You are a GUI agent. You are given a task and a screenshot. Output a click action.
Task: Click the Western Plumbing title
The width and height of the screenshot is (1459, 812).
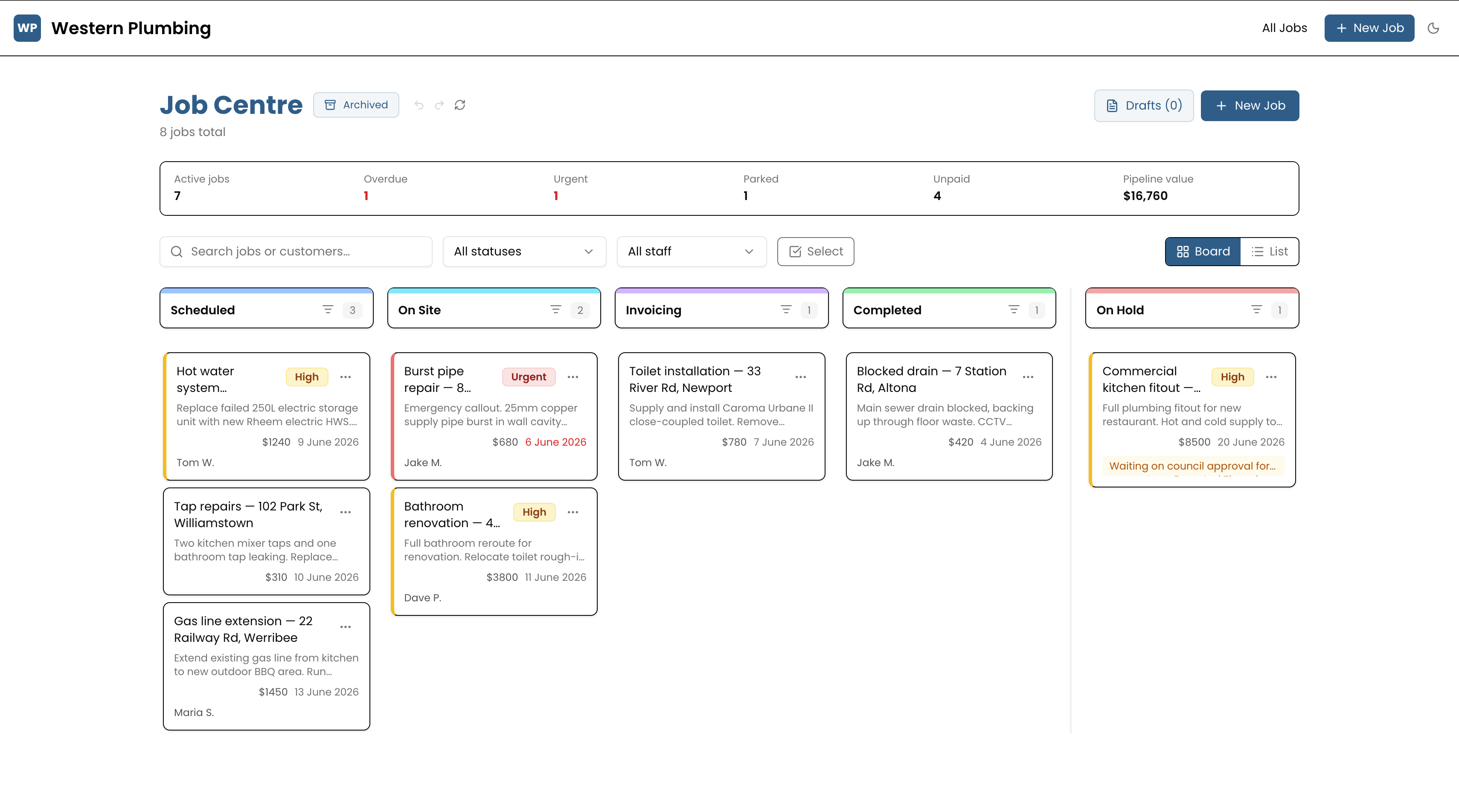coord(131,28)
